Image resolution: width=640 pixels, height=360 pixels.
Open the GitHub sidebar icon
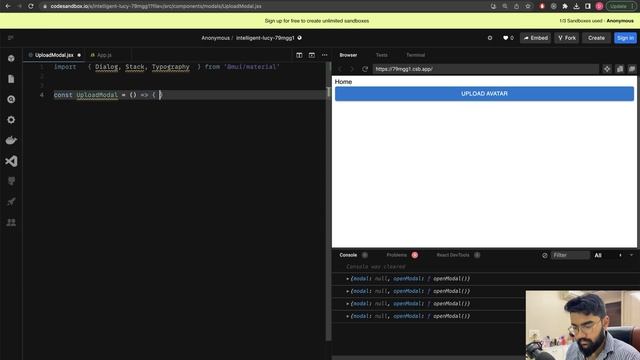[x=11, y=181]
